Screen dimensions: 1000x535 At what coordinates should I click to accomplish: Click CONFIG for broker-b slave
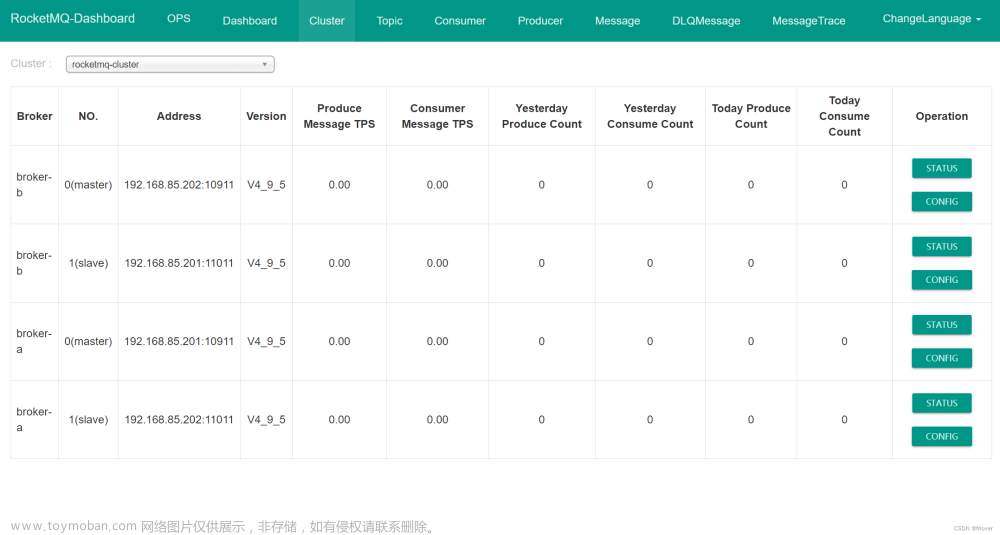pyautogui.click(x=941, y=279)
